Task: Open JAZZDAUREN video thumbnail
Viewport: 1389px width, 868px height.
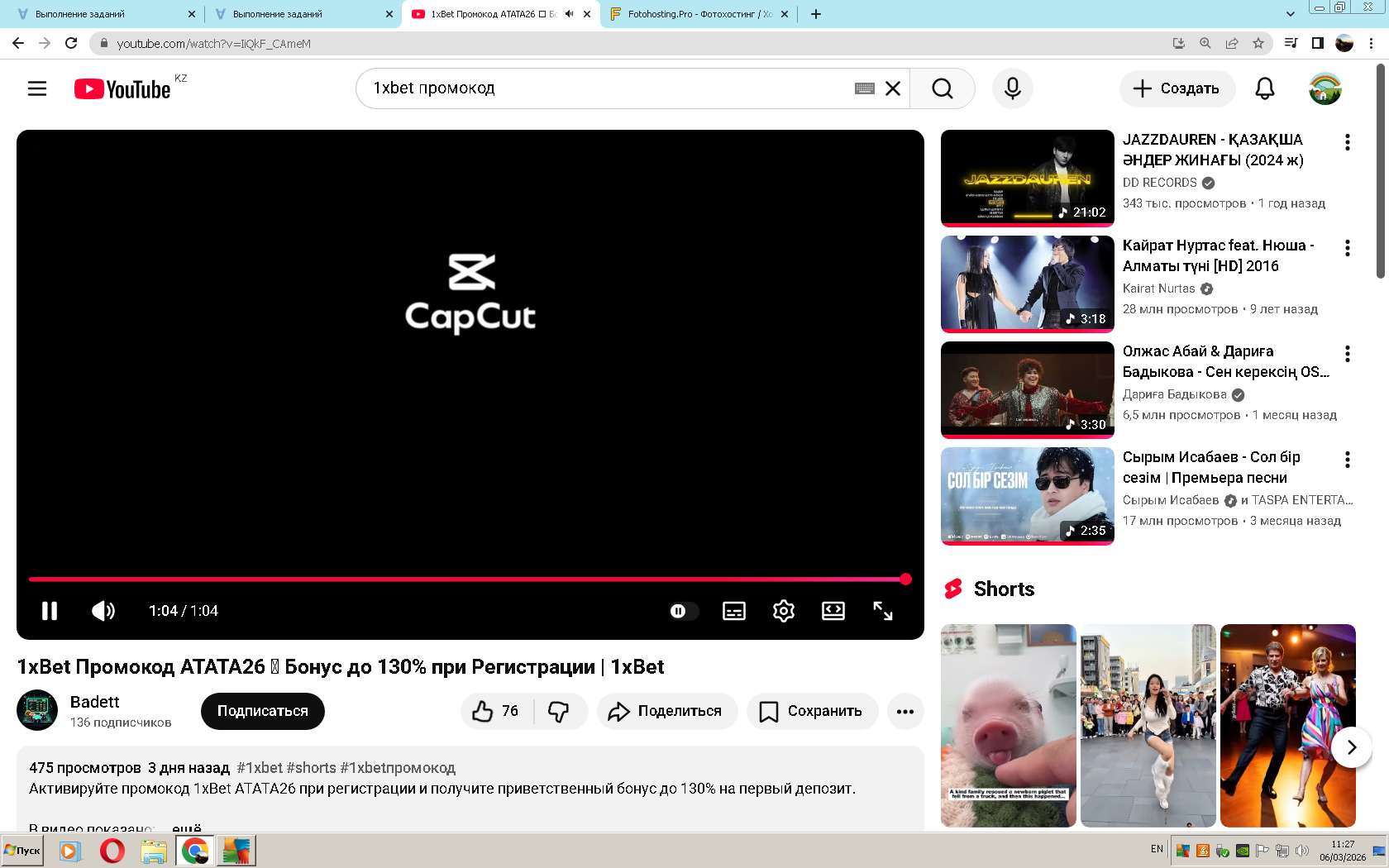Action: [1028, 178]
